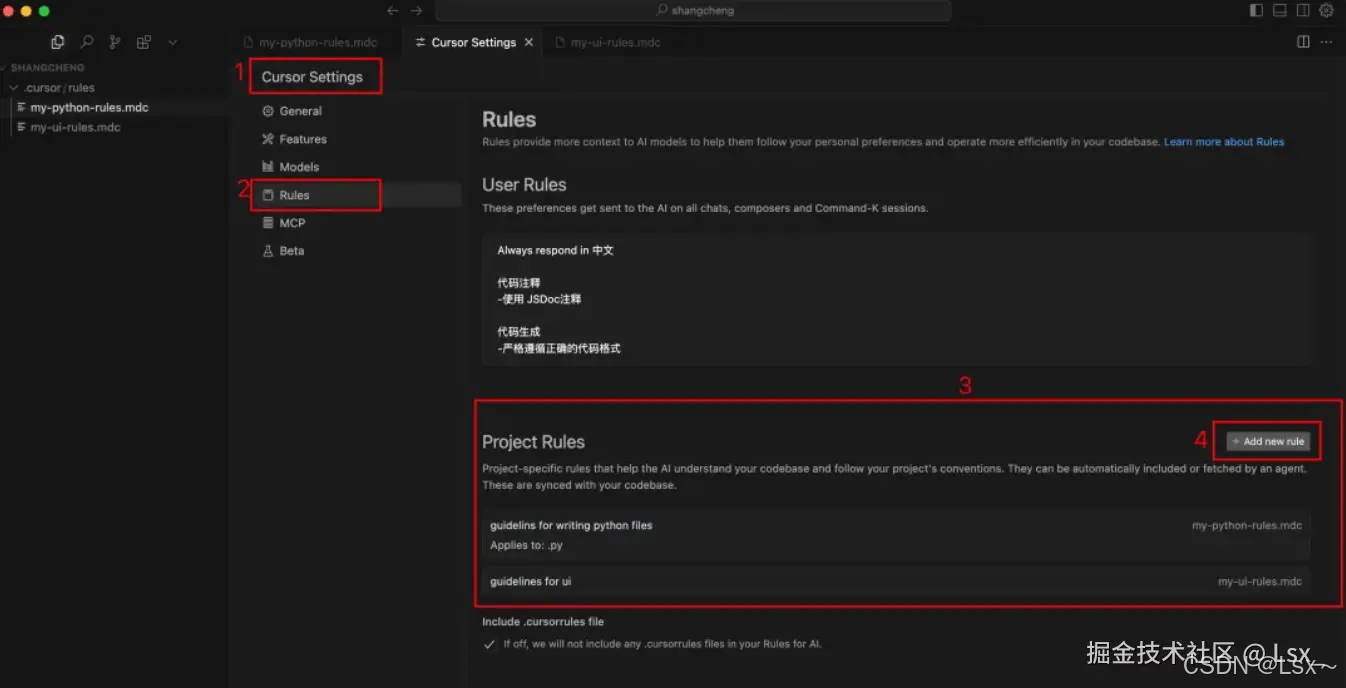Go forward with the right arrow

(417, 11)
